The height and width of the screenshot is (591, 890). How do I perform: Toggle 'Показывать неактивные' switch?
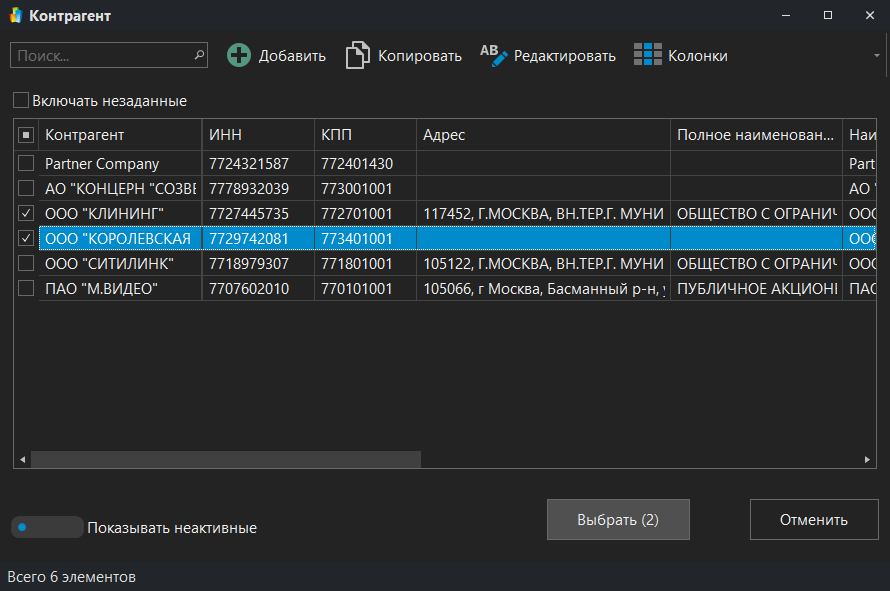tap(46, 527)
